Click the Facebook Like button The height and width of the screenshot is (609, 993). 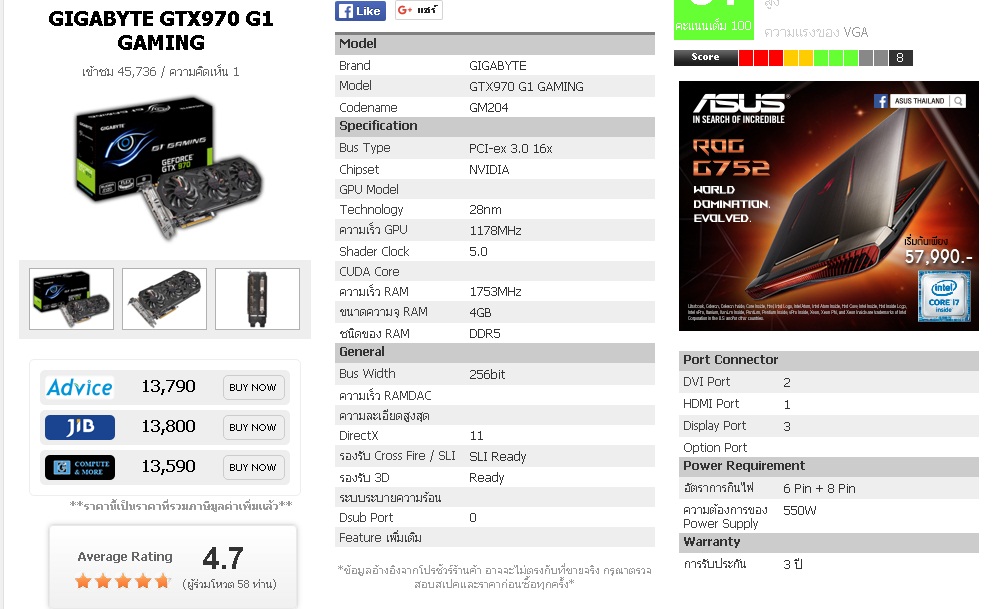pyautogui.click(x=360, y=11)
